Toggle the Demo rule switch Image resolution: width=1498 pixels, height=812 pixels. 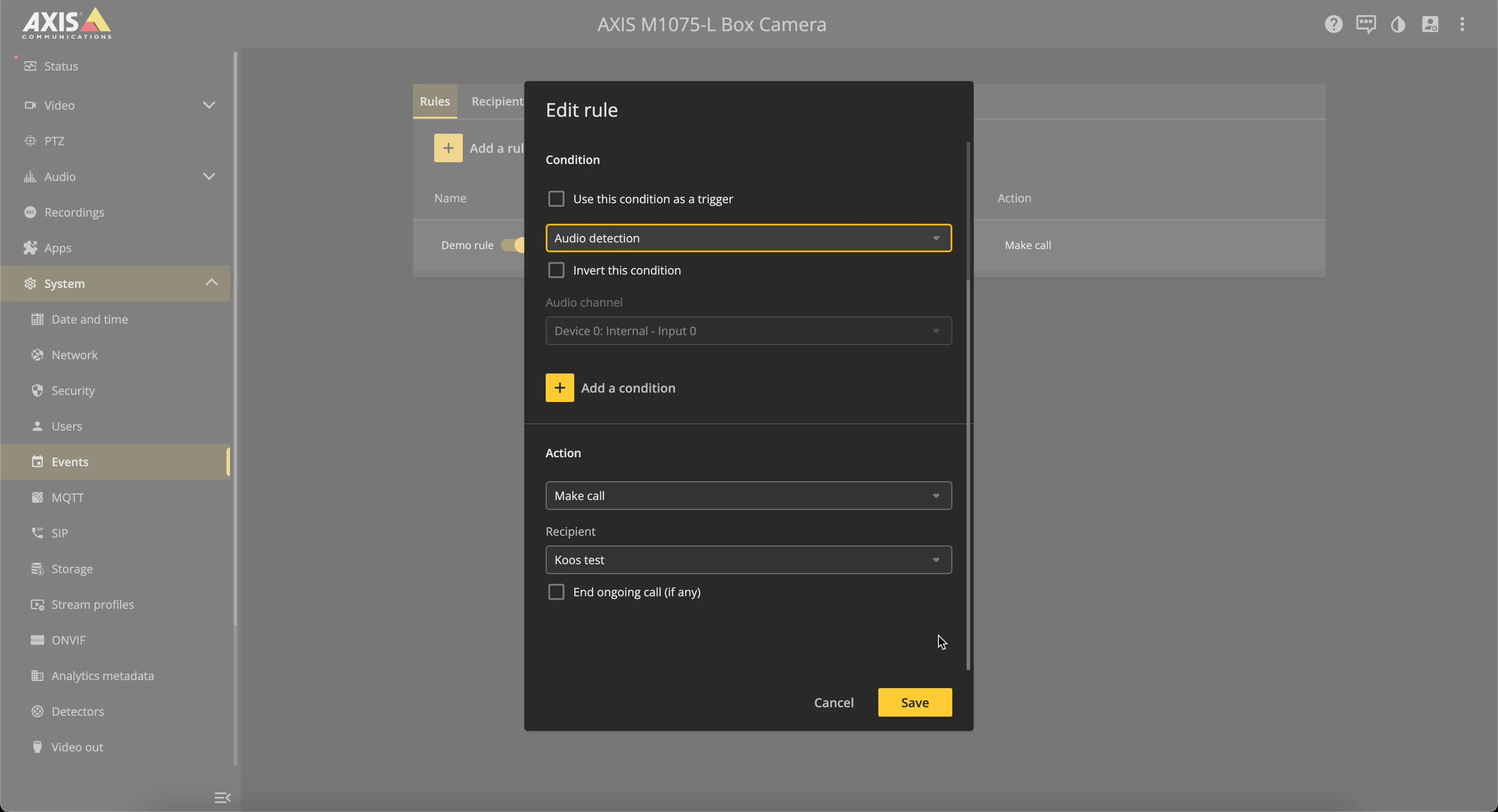(x=513, y=245)
